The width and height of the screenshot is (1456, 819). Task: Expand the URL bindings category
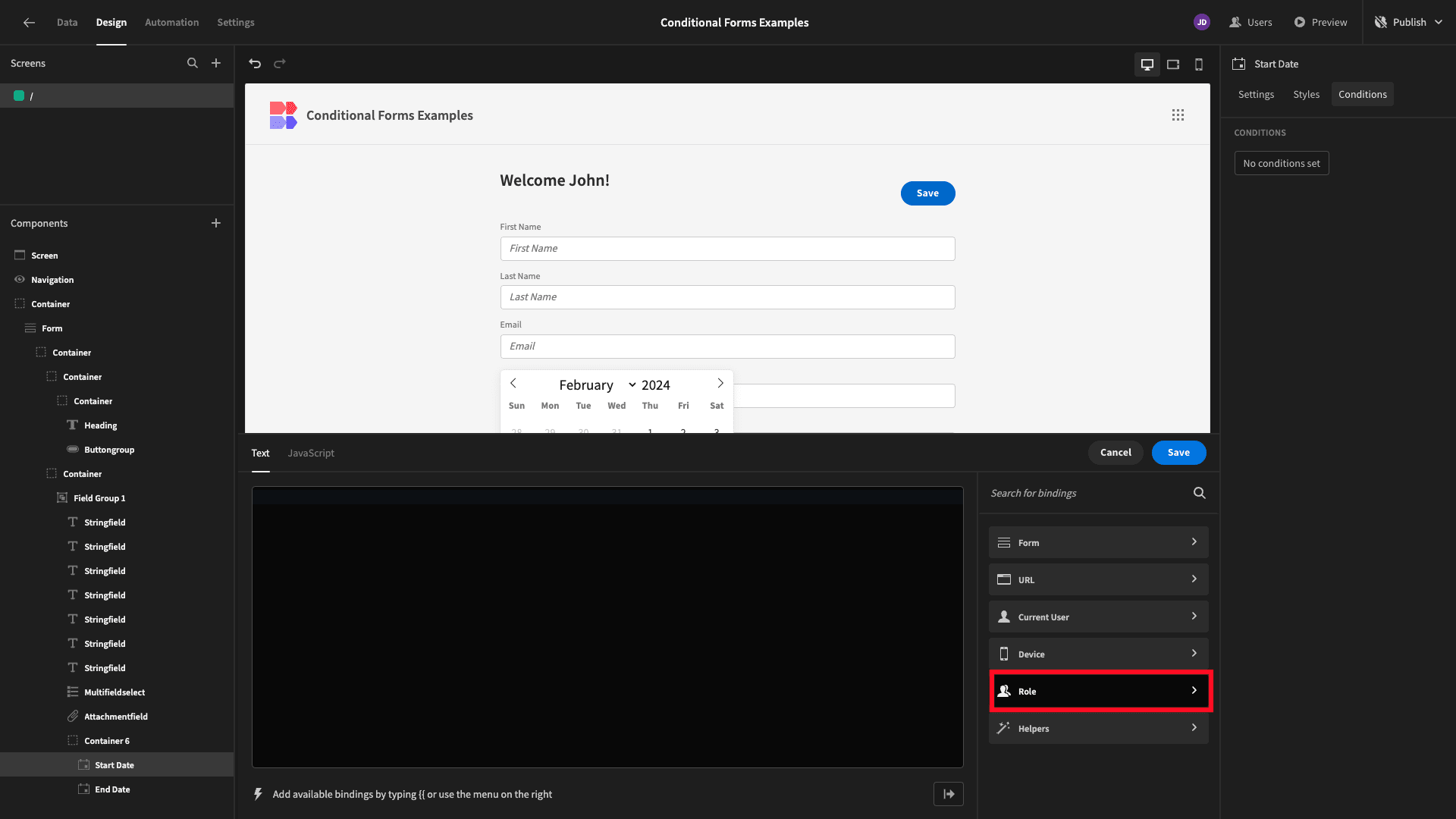point(1098,579)
